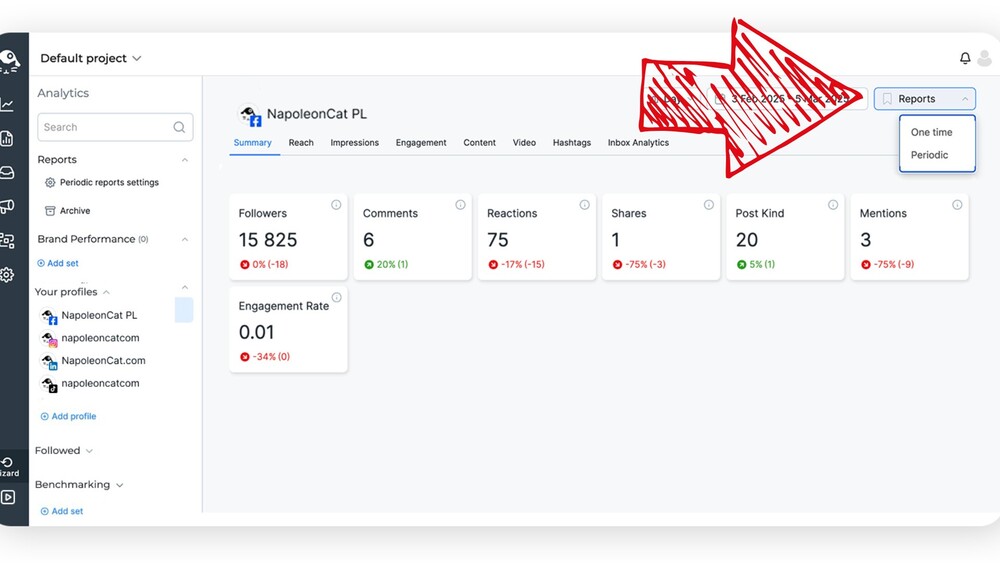This screenshot has height=563, width=1000.
Task: Show info for Followers card
Action: coord(336,205)
